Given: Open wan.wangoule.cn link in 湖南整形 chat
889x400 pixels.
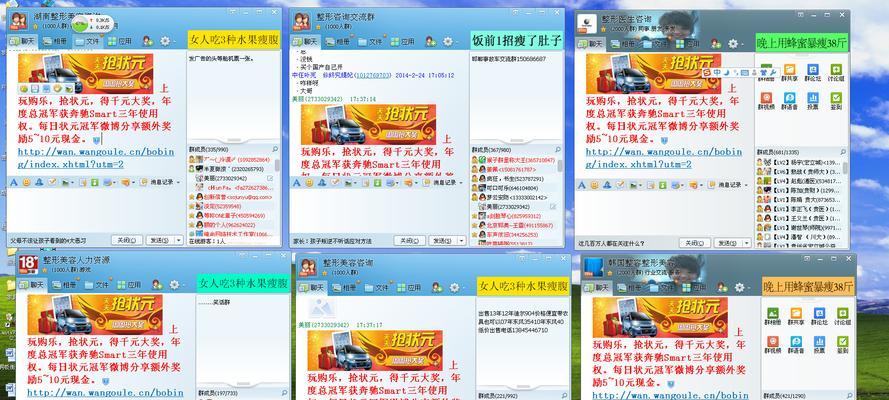Looking at the screenshot, I should pyautogui.click(x=96, y=158).
